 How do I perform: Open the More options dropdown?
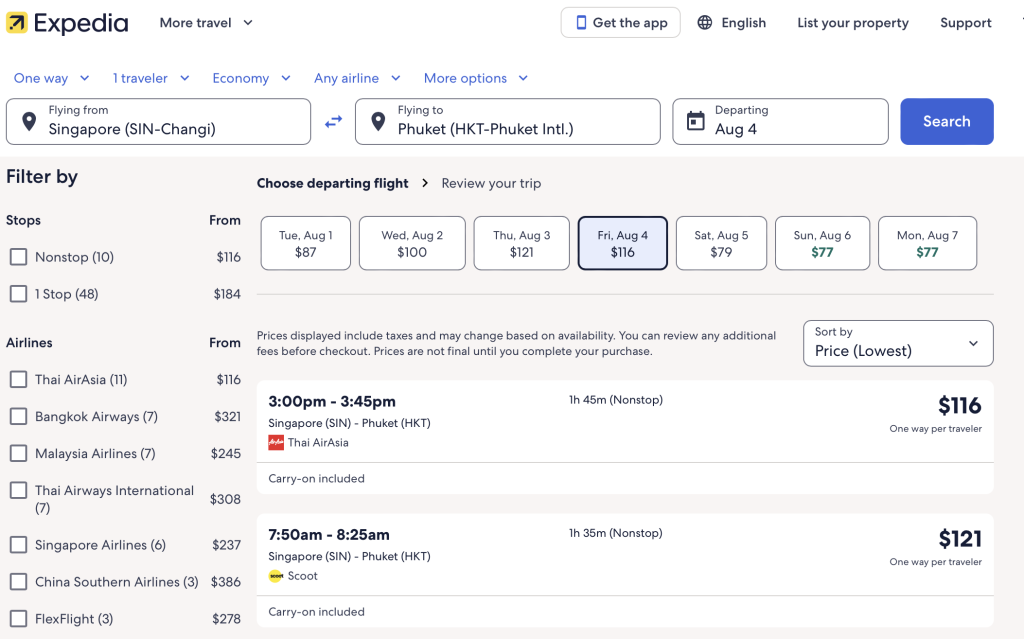coord(475,78)
